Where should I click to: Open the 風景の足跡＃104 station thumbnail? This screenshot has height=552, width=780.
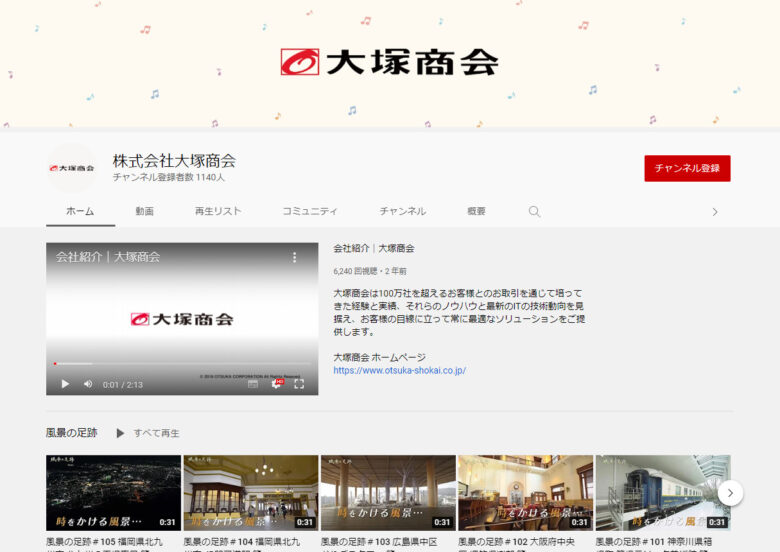(251, 493)
